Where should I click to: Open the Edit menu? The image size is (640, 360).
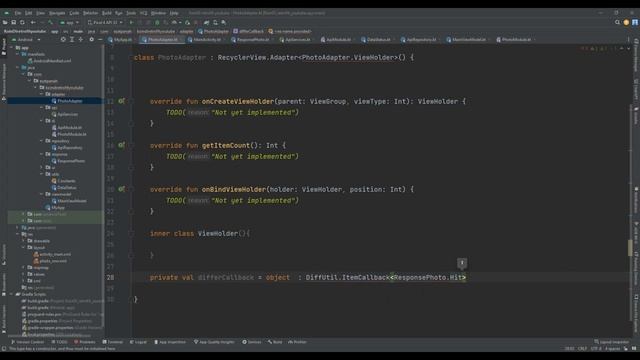29,13
